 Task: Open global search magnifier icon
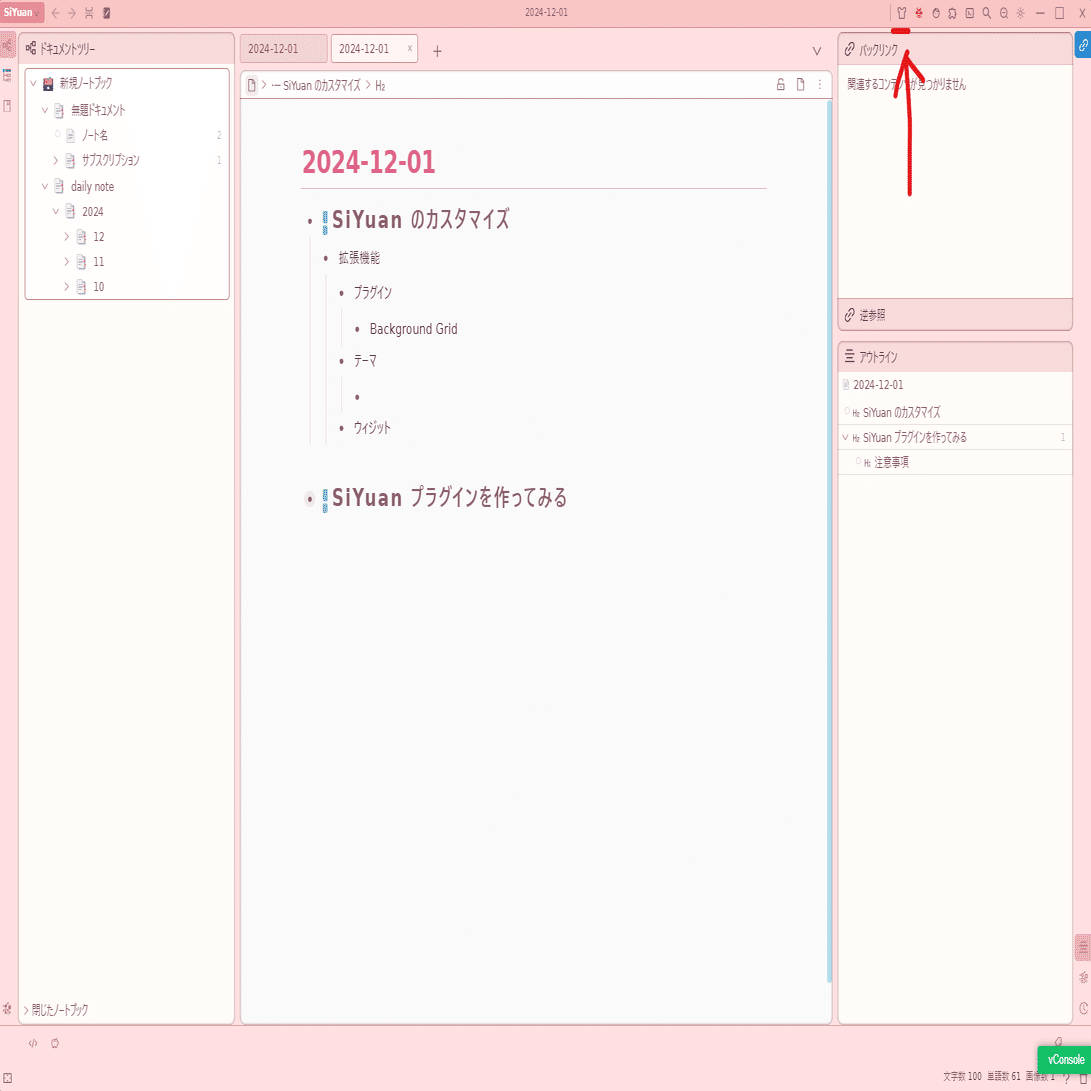[x=987, y=13]
